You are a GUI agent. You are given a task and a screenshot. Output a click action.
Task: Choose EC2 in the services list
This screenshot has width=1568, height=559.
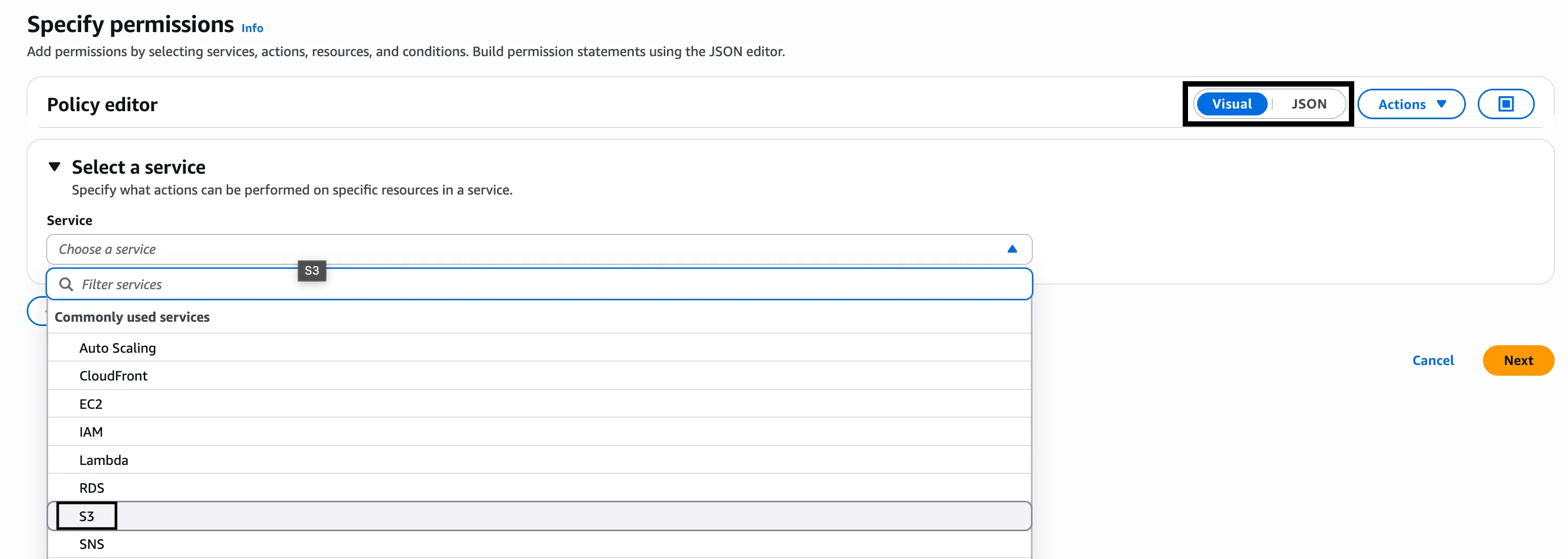pos(91,403)
